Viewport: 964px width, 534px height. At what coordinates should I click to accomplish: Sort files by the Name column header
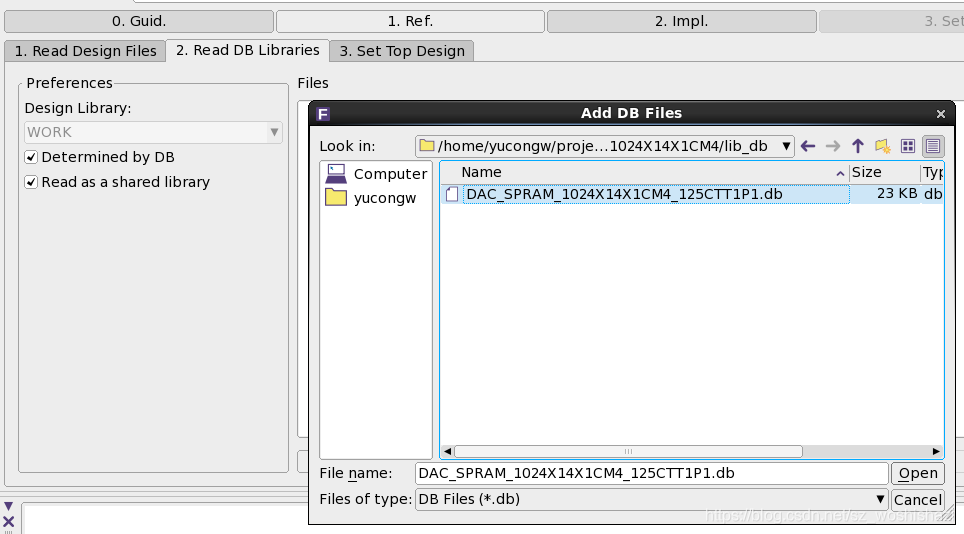point(646,173)
